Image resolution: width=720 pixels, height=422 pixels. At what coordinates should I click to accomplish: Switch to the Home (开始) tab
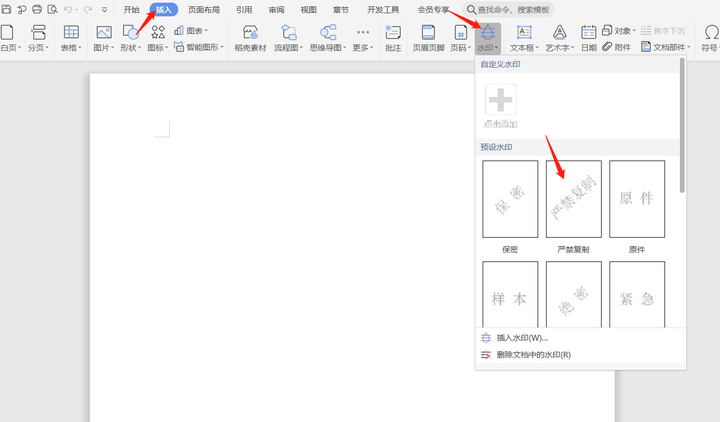coord(131,10)
